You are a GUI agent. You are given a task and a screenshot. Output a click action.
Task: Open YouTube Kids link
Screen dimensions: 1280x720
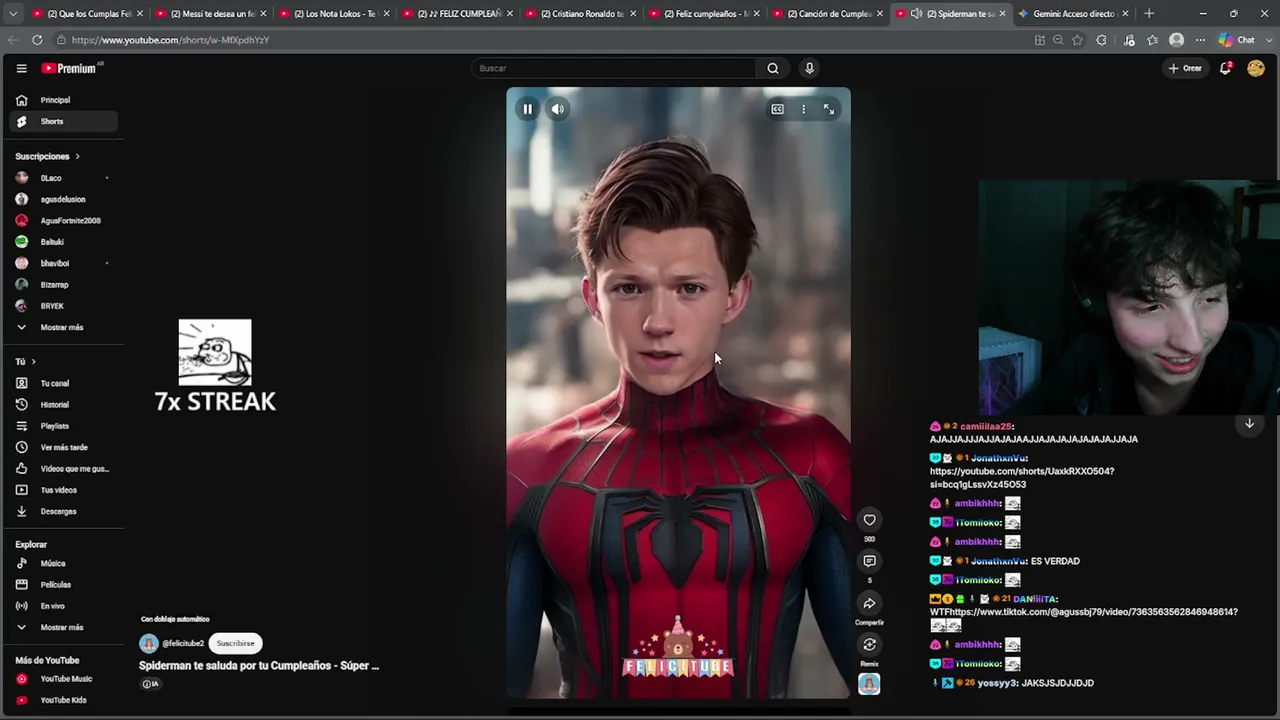(64, 700)
